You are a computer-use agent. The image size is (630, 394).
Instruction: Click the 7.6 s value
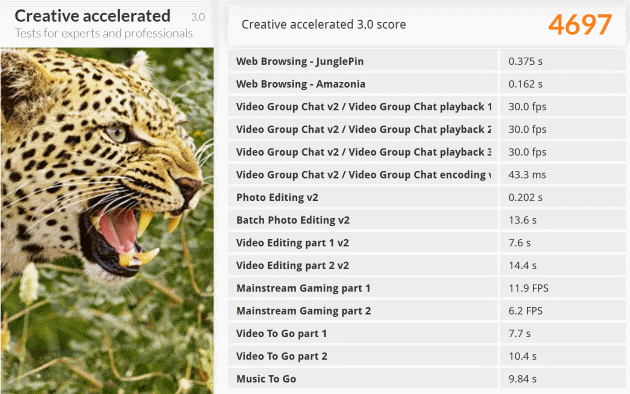click(x=520, y=243)
